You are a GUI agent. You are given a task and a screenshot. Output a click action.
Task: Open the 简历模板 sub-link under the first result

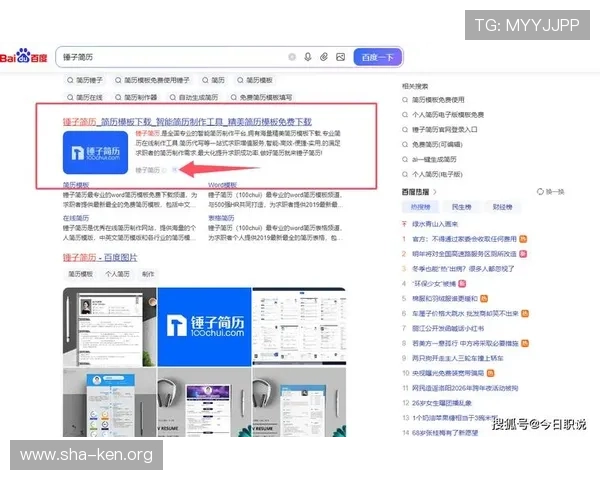(76, 185)
